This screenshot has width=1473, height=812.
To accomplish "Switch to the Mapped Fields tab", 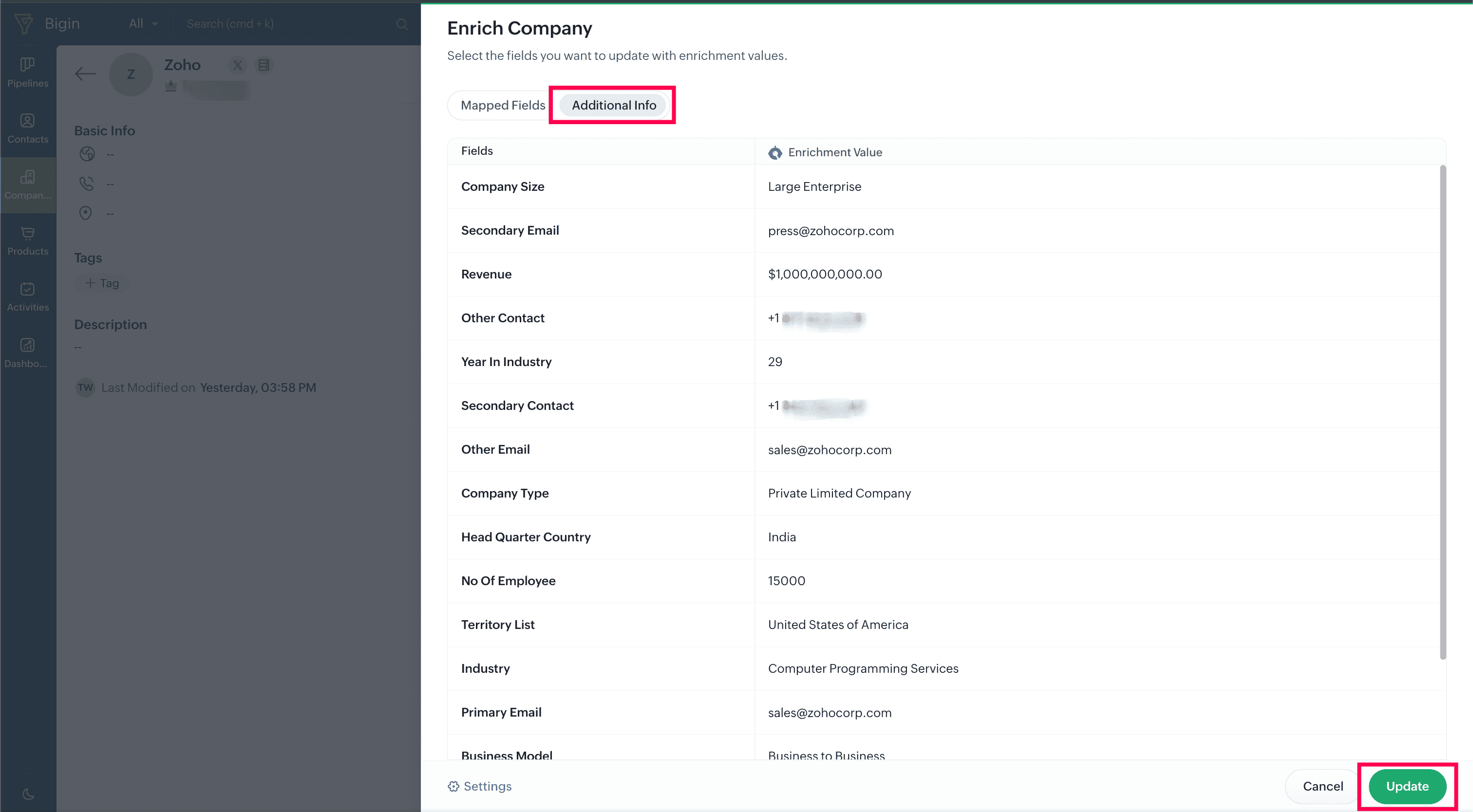I will coord(502,105).
